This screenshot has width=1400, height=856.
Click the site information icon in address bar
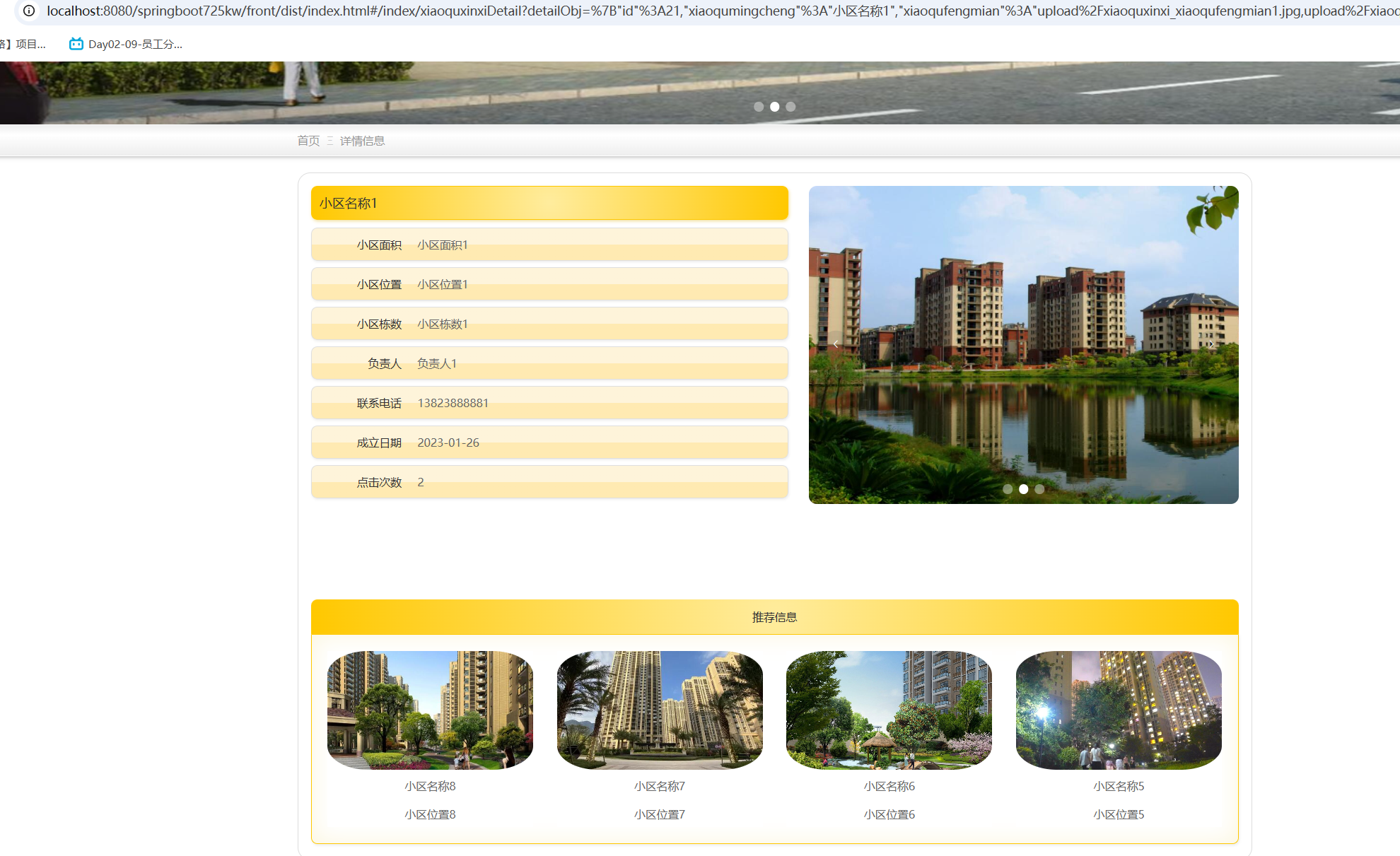tap(29, 11)
